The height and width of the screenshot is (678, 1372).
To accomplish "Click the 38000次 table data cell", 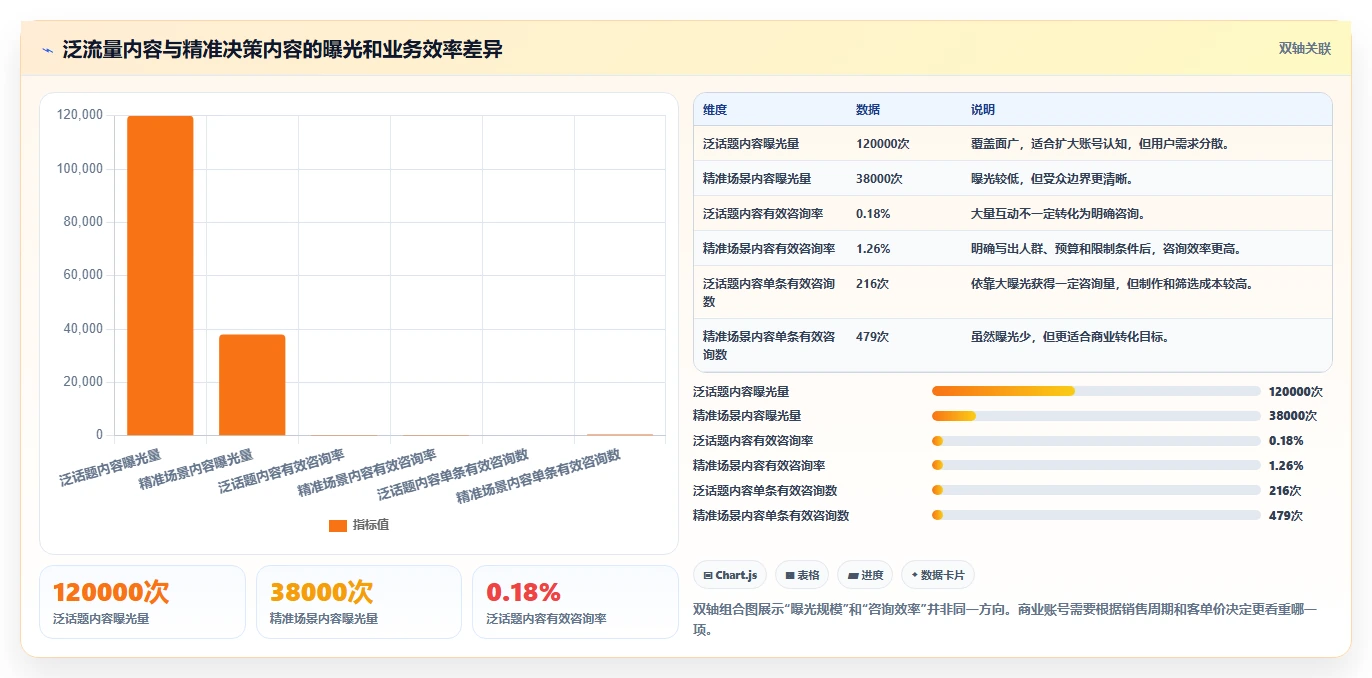I will [x=879, y=178].
